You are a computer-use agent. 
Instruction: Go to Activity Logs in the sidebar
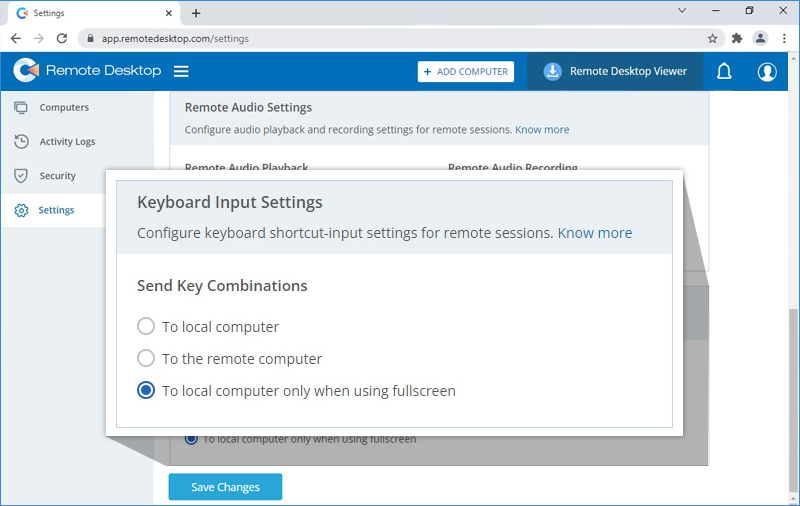(67, 141)
